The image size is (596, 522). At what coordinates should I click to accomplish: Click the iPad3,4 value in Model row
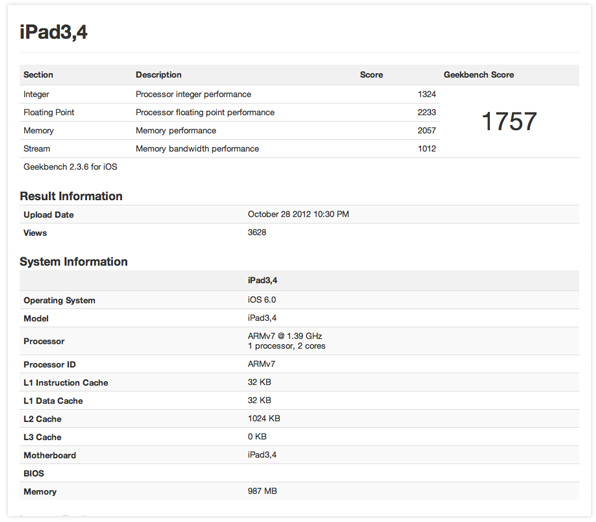click(262, 318)
